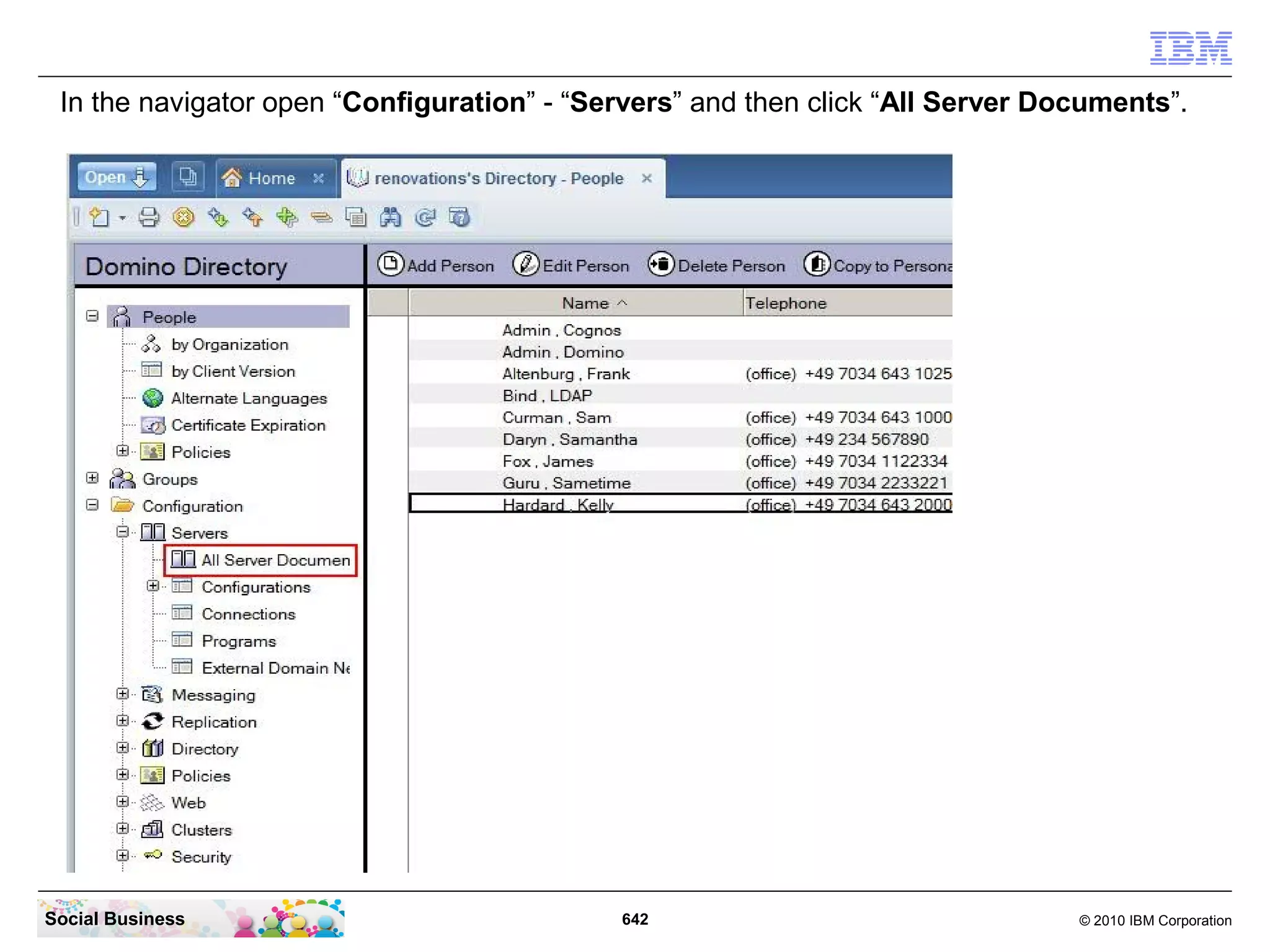Click Delete Person action button
Image resolution: width=1270 pixels, height=952 pixels.
(716, 265)
